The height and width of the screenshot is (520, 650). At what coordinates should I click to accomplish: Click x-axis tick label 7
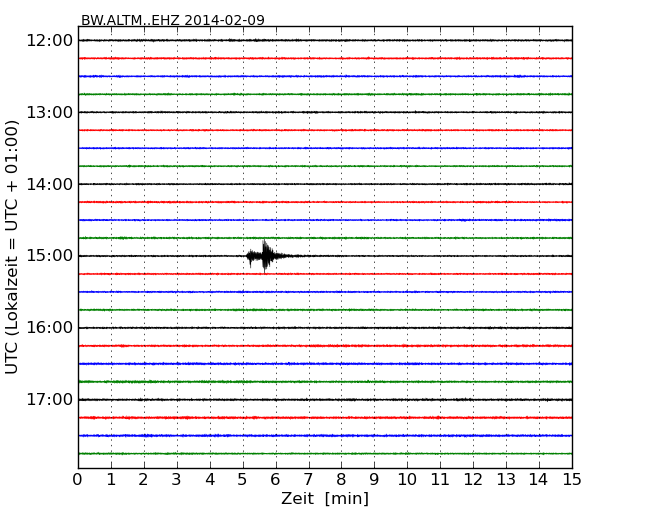(x=308, y=479)
